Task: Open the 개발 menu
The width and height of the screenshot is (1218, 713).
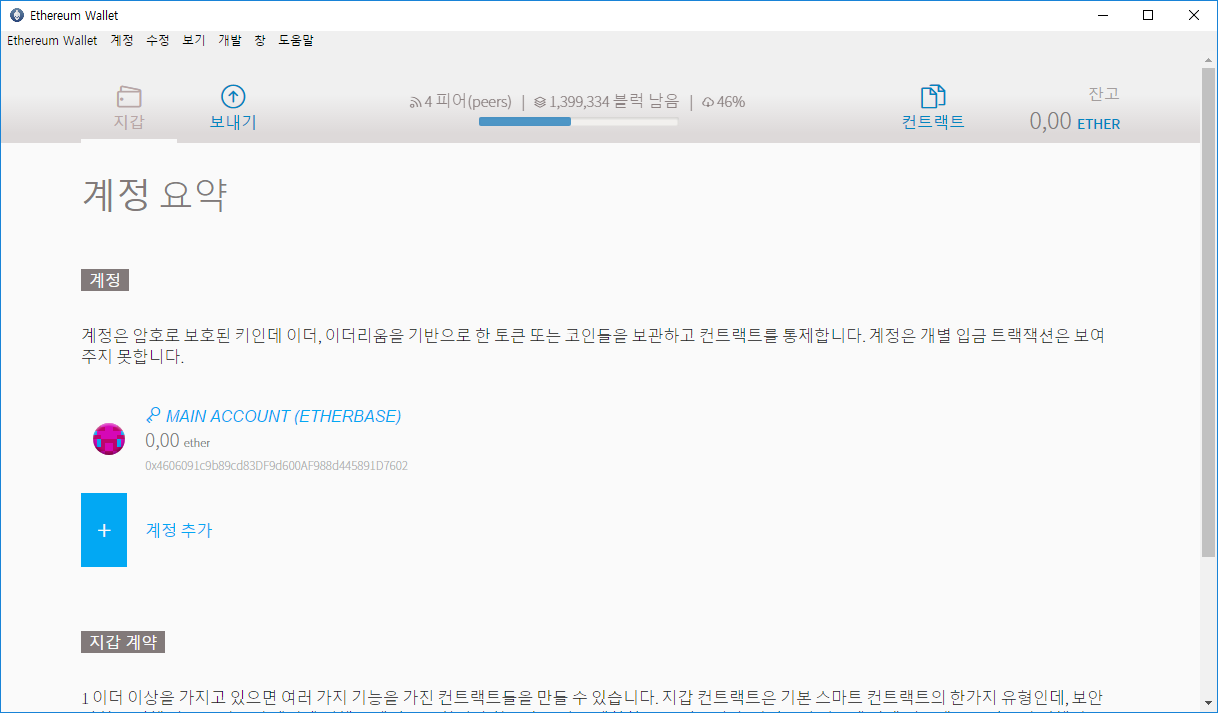Action: [229, 41]
